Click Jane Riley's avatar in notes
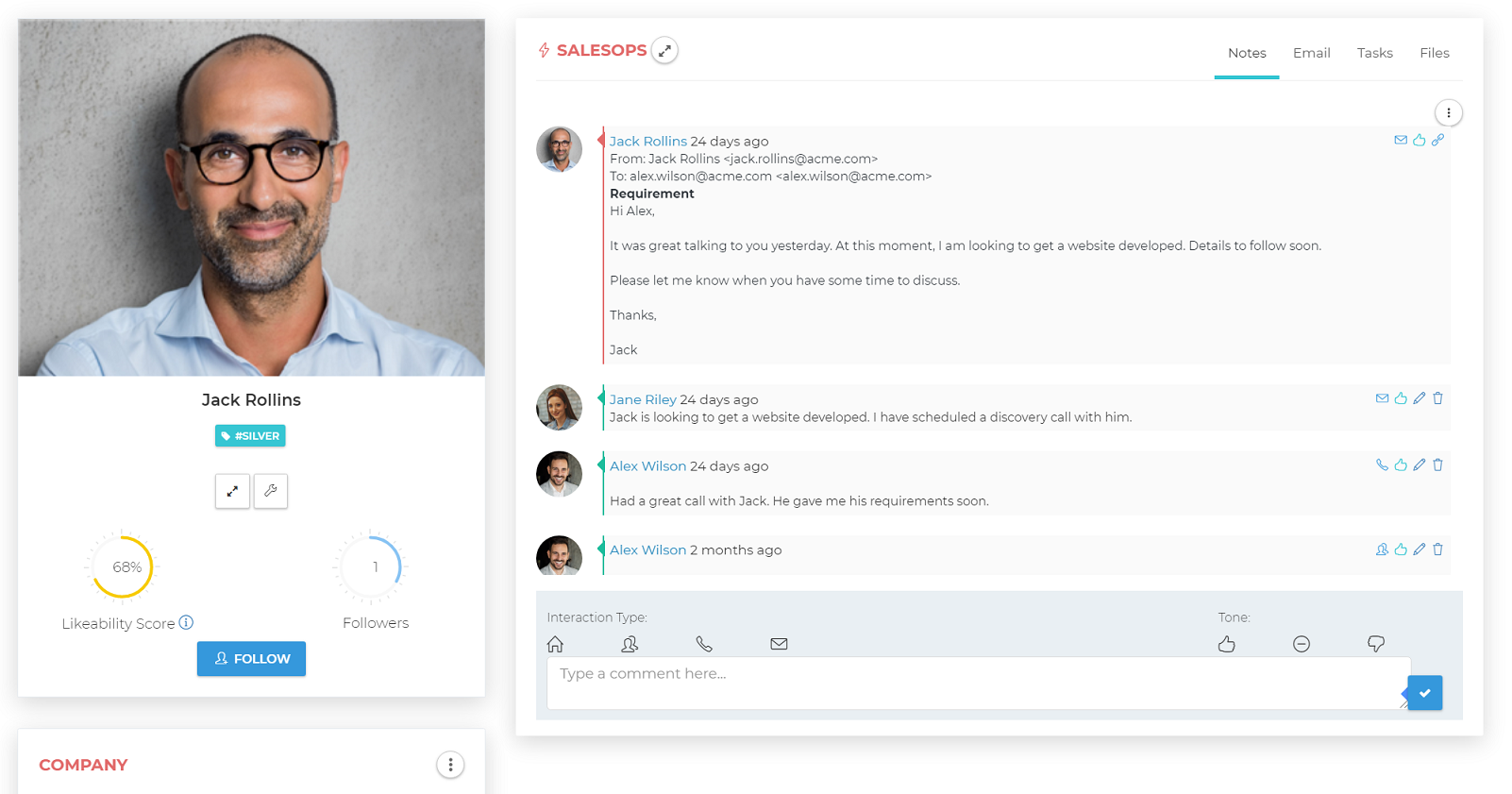 tap(560, 408)
